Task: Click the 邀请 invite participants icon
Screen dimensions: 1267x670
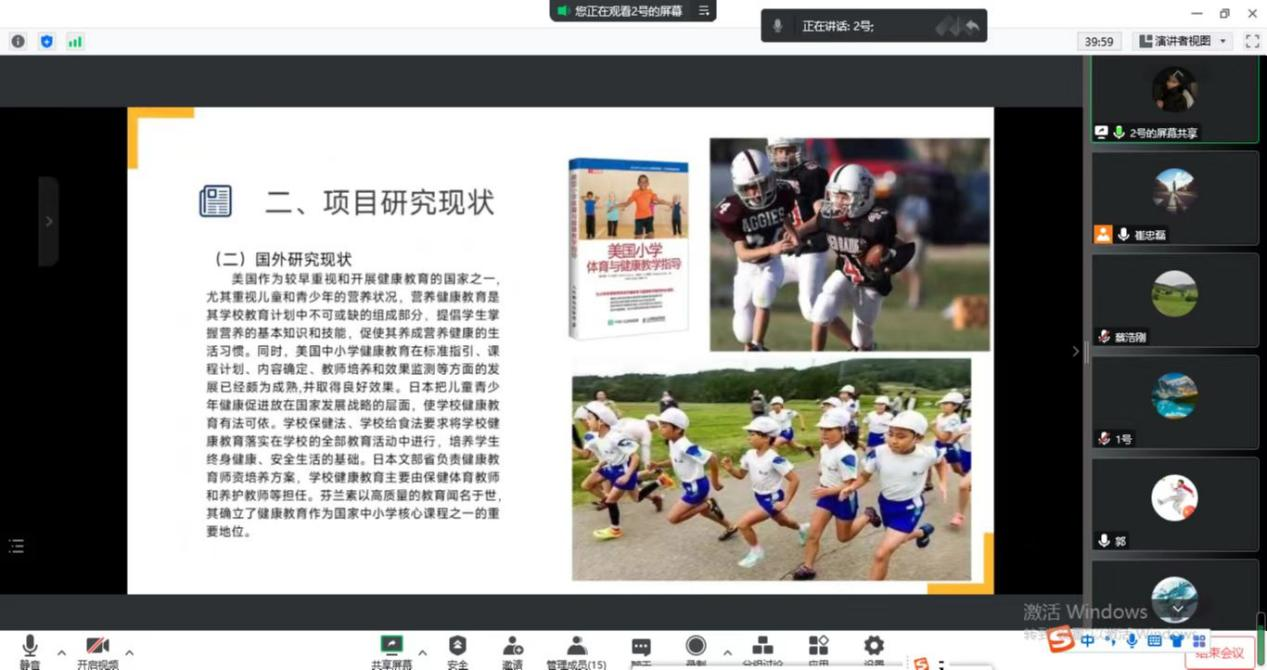Action: [x=513, y=648]
